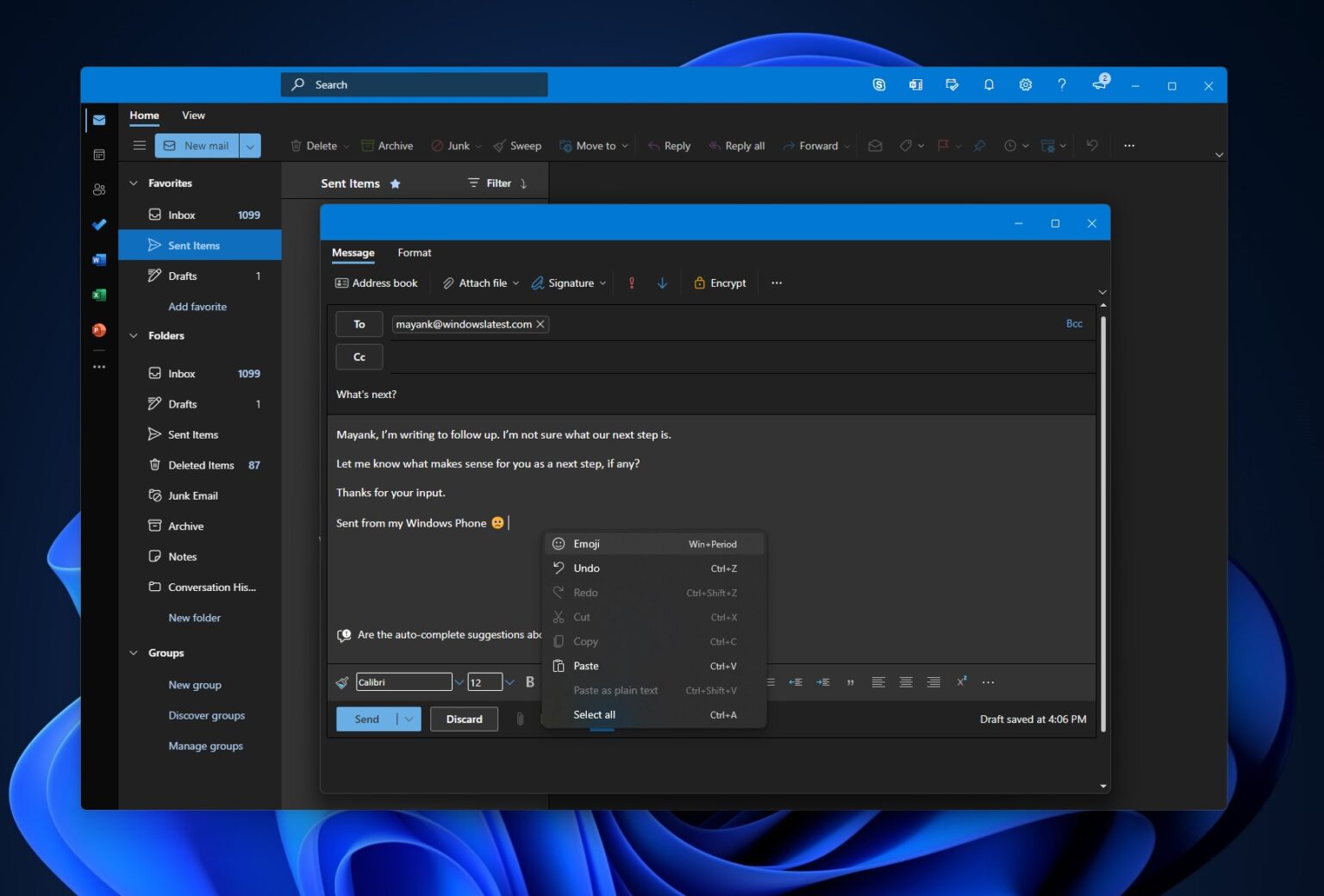
Task: Collapse the Favorites section
Action: click(x=134, y=183)
